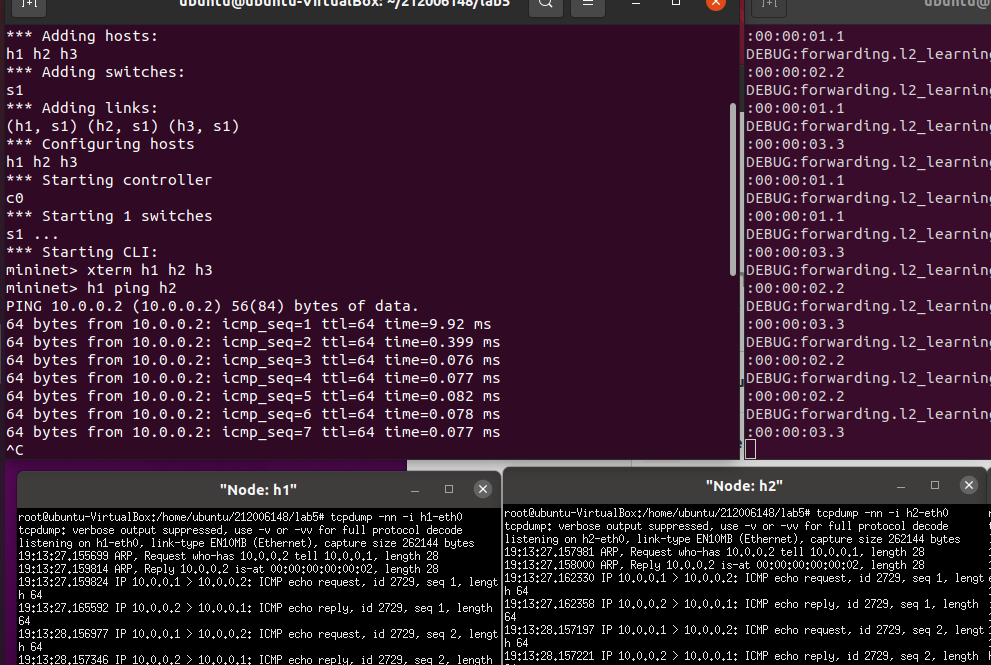Click the "PING 10.0.0.2 (10.0.0.2) 56(84) bytes" line

pyautogui.click(x=212, y=307)
